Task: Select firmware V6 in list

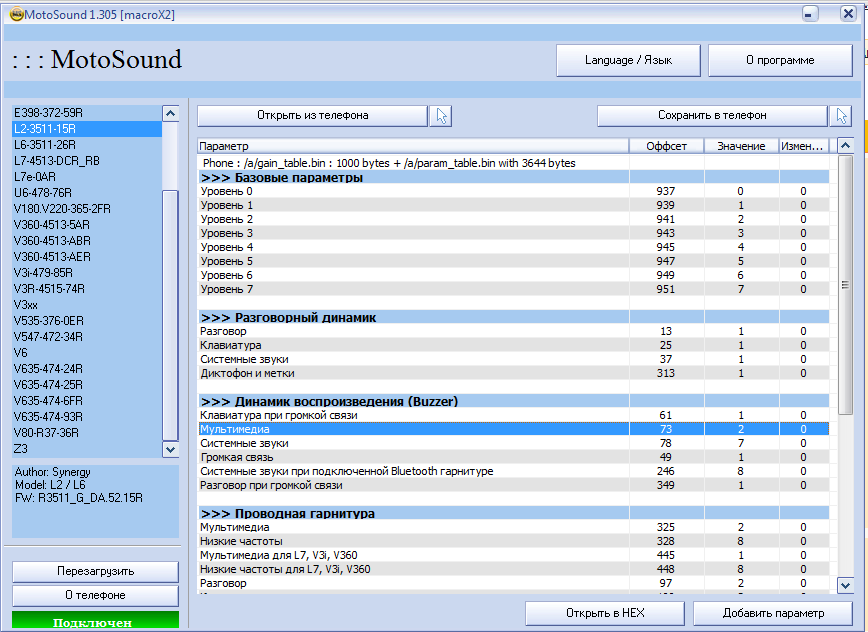Action: [x=87, y=353]
